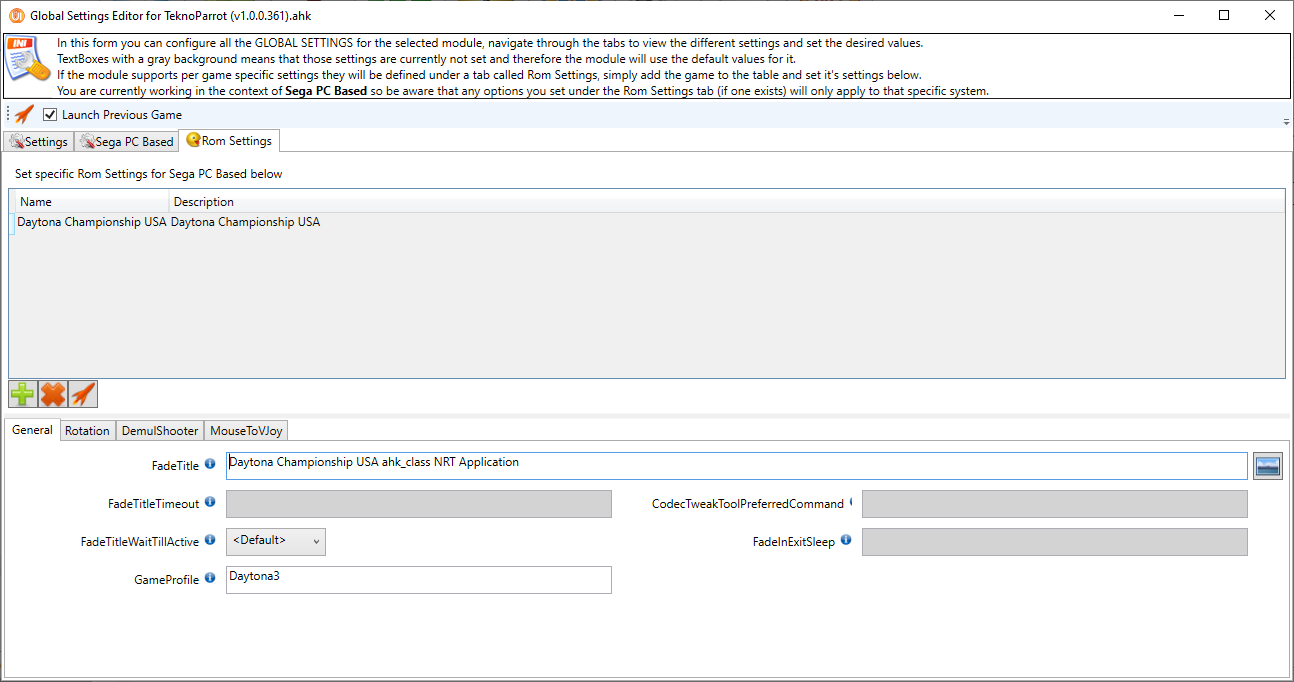The image size is (1294, 682).
Task: Show info for the FadeTitleTimeout setting
Action: (x=210, y=502)
